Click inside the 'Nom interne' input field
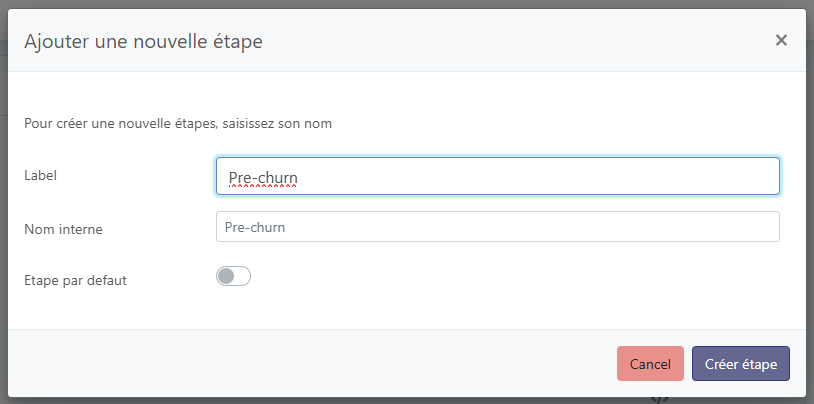Screen dimensions: 814x404 point(497,227)
